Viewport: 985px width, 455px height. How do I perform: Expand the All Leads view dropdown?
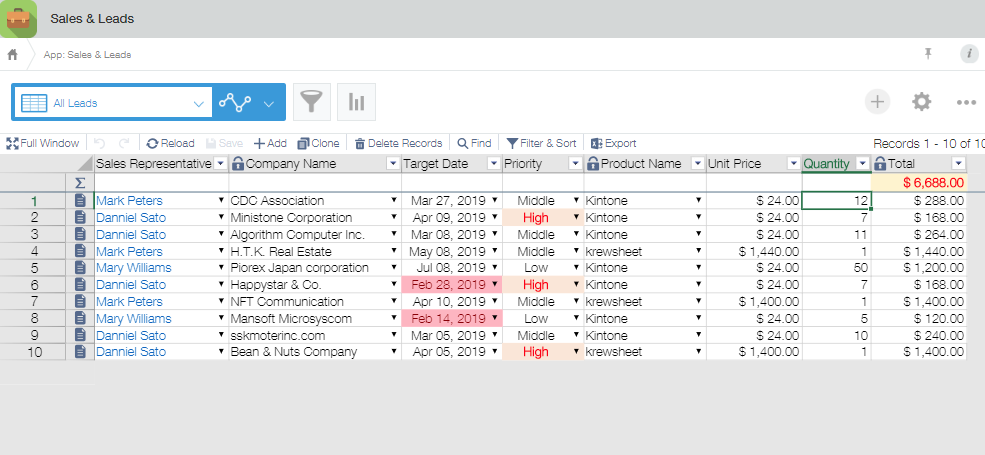[197, 103]
